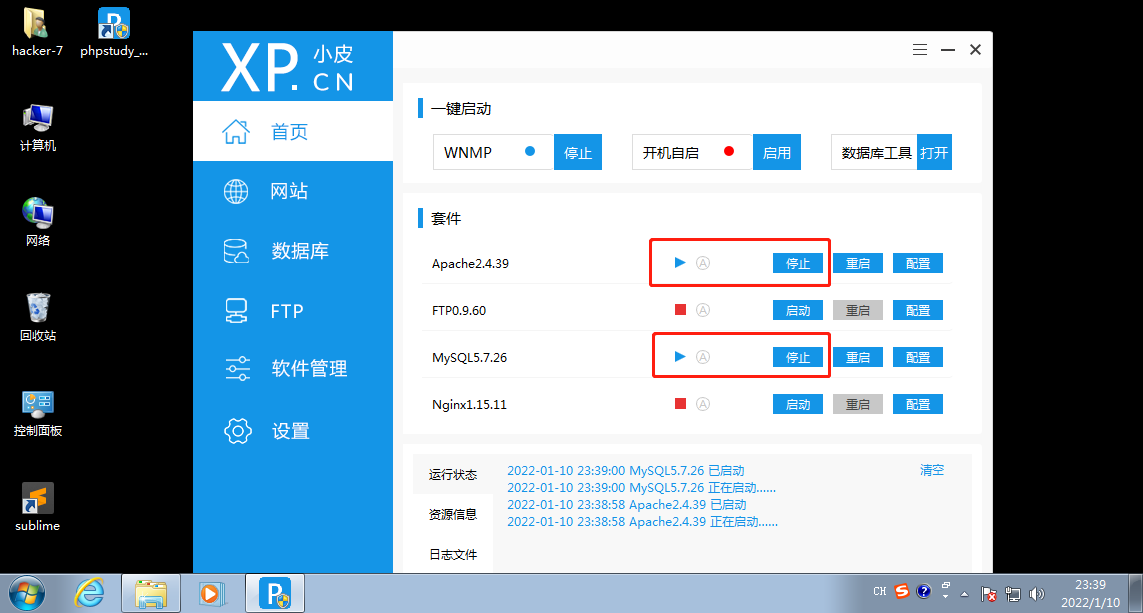Restart MySQL5.7.26 with 重启
This screenshot has height=613, width=1143.
(x=858, y=357)
